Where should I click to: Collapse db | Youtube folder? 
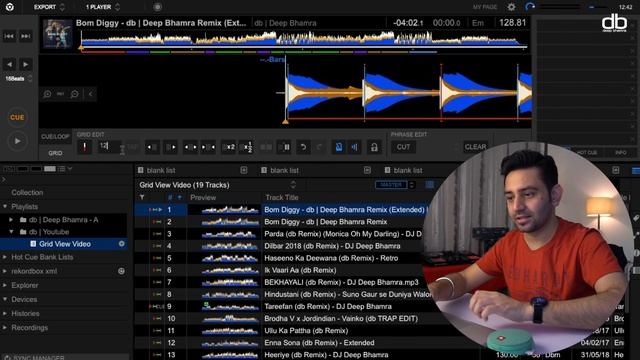point(11,232)
